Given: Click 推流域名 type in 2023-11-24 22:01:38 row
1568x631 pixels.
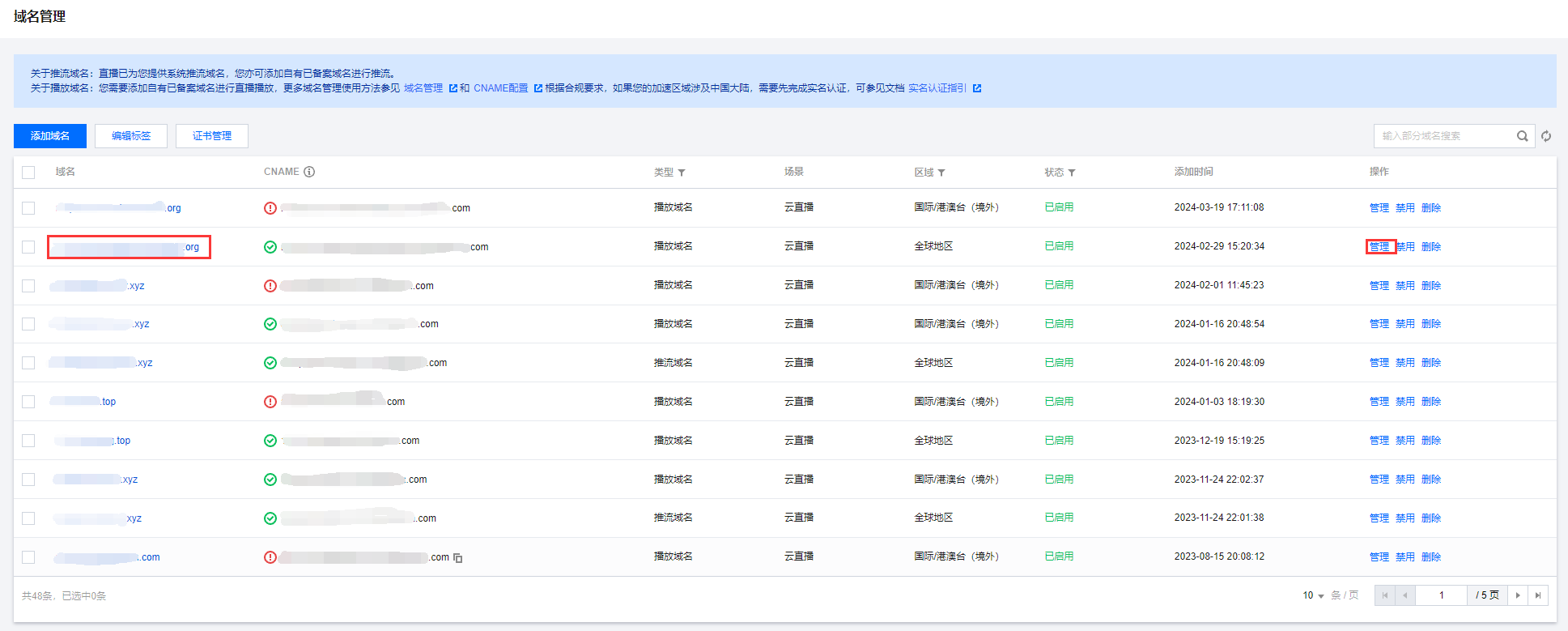Looking at the screenshot, I should click(674, 518).
